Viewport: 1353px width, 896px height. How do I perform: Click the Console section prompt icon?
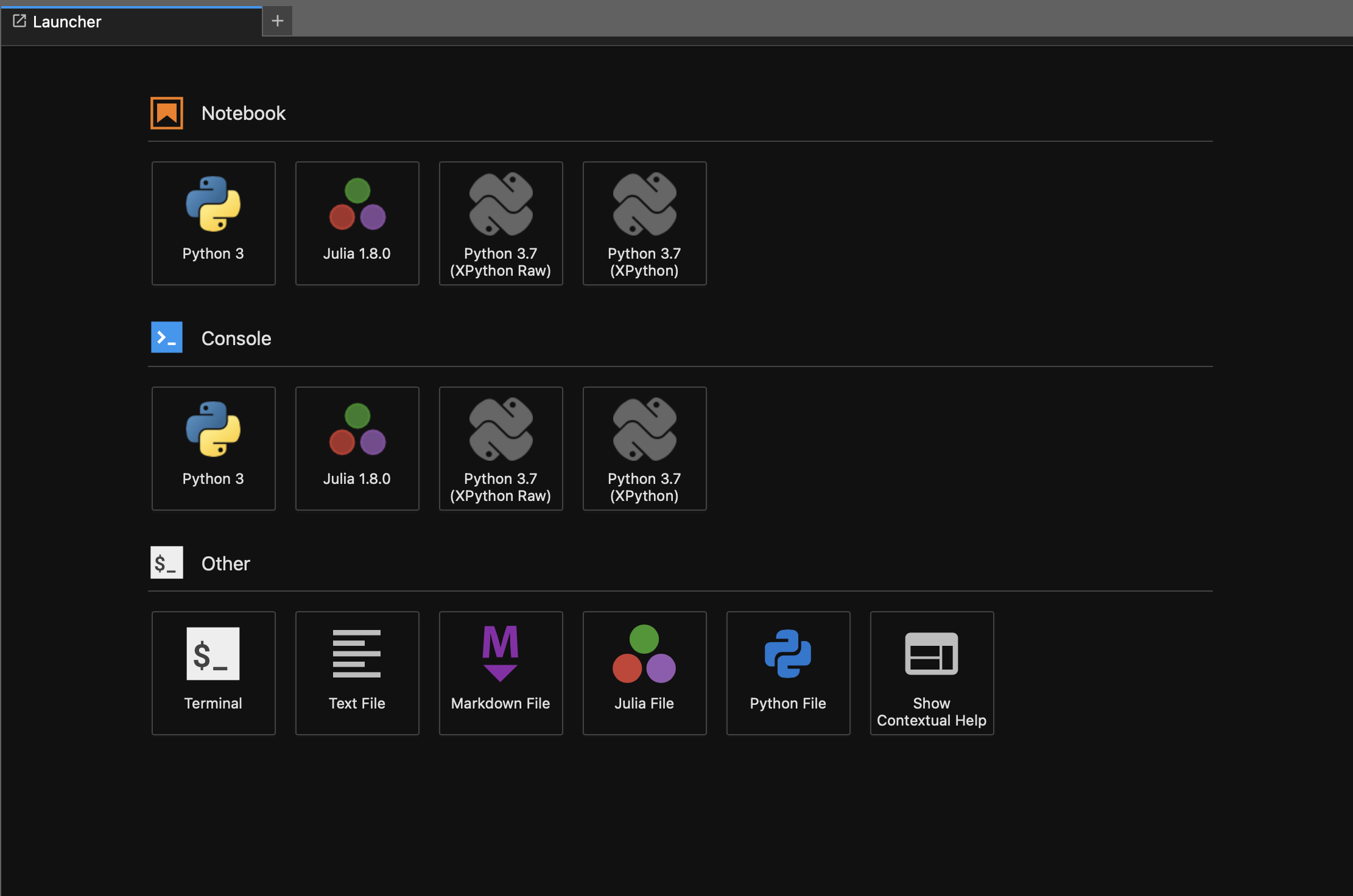(167, 337)
